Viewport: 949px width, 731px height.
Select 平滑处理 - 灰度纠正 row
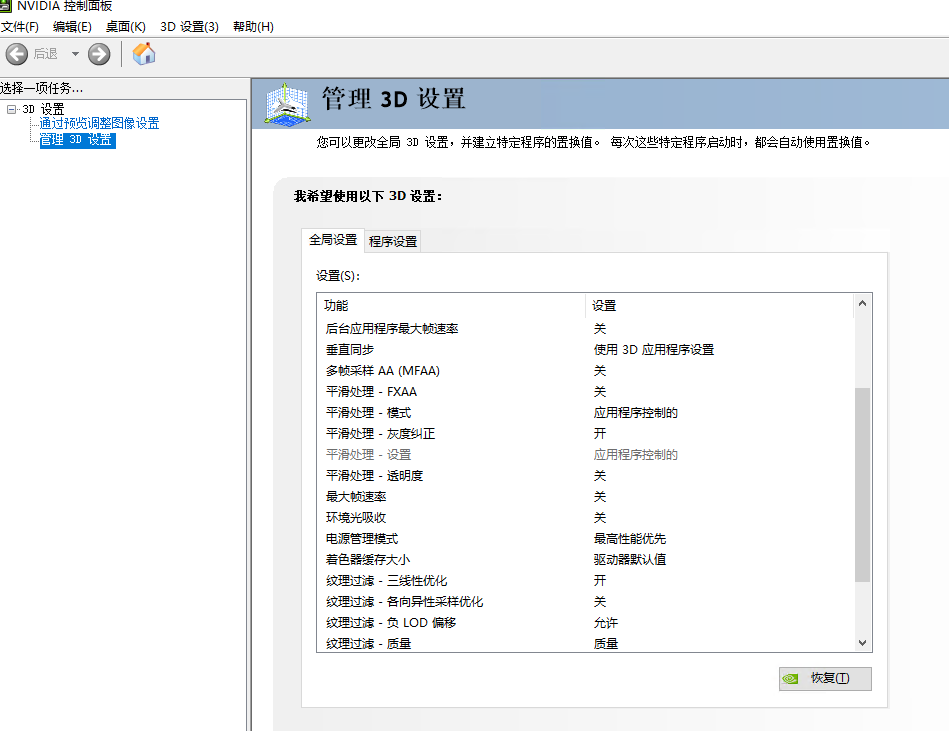tap(585, 434)
